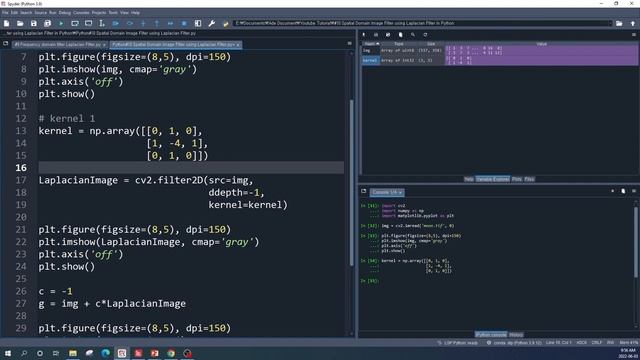Open the Tools menu
640x360 pixels.
tap(113, 13)
